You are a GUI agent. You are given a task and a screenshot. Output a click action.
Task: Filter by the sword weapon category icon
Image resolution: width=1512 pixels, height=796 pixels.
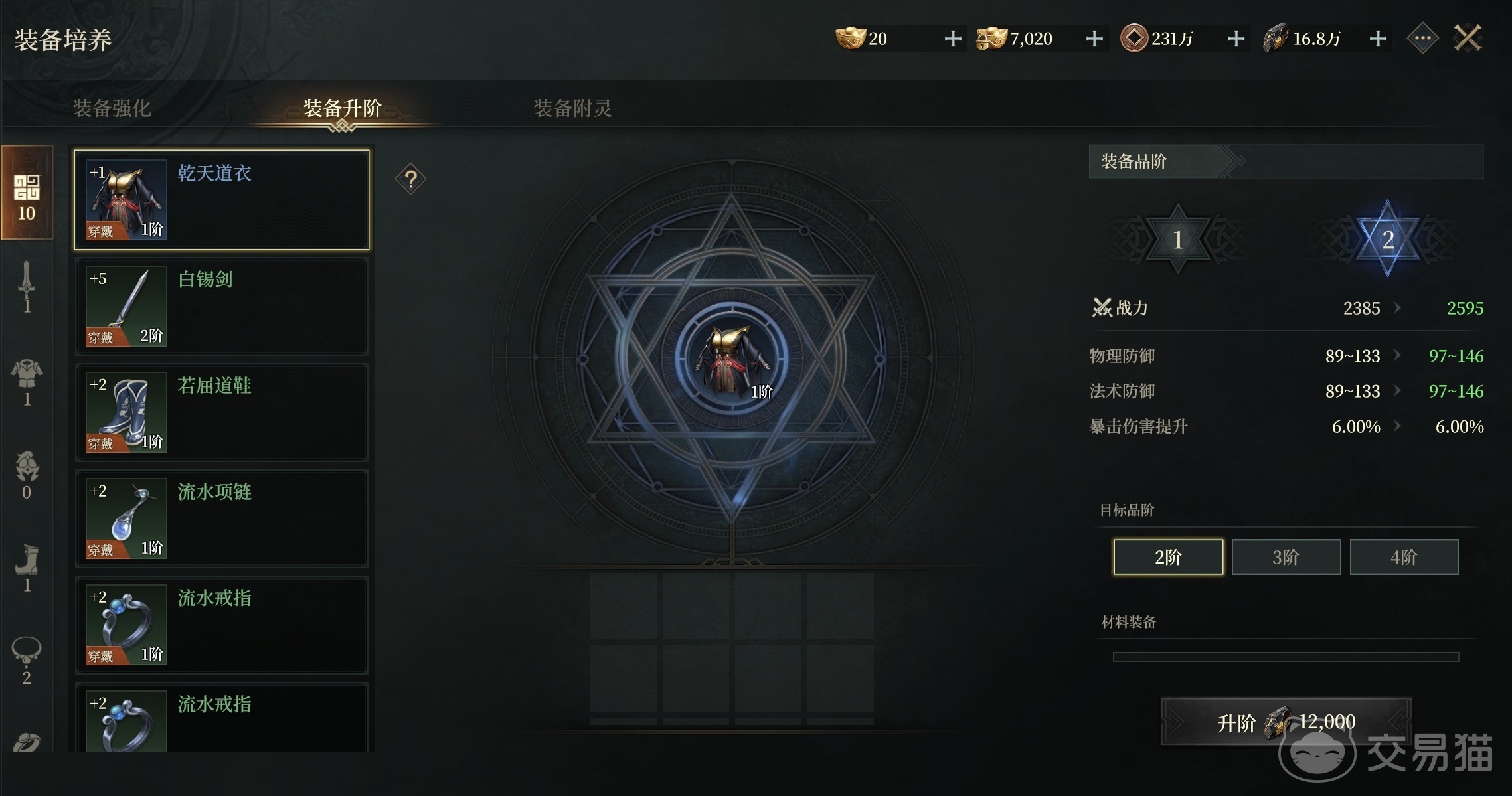pos(27,286)
